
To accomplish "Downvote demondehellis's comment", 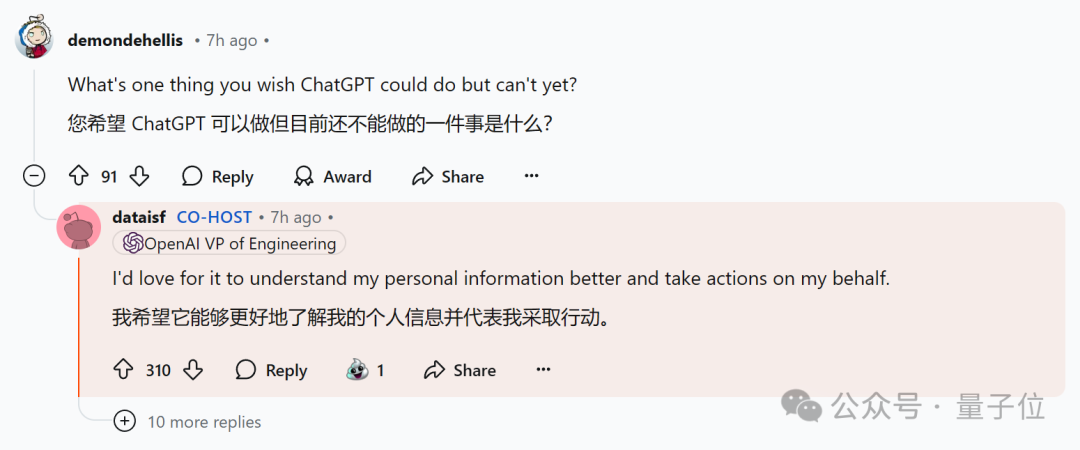I will click(x=139, y=177).
